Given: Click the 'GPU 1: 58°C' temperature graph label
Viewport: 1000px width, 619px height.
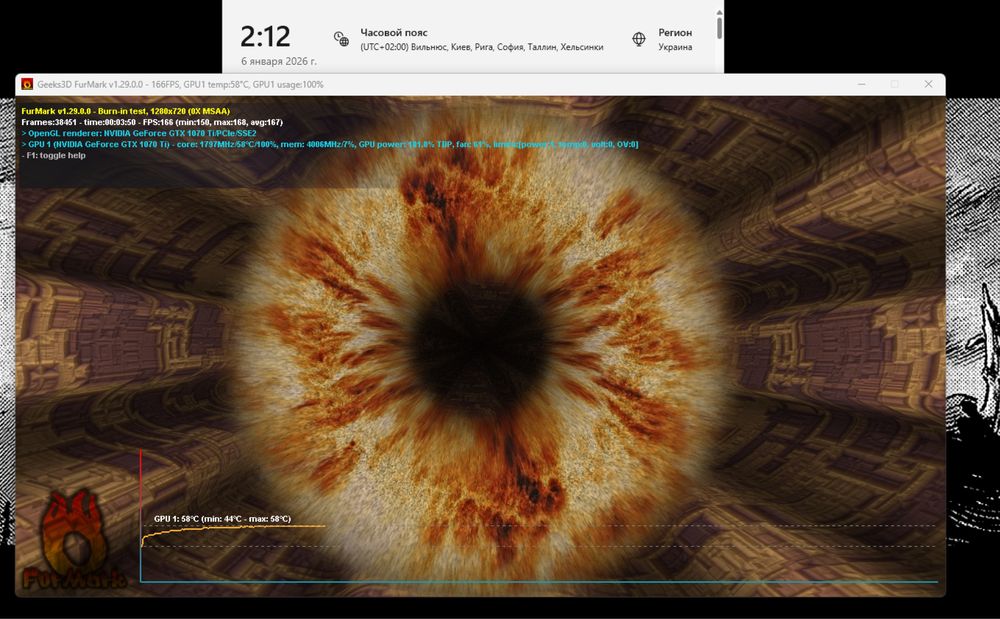Looking at the screenshot, I should [x=222, y=519].
